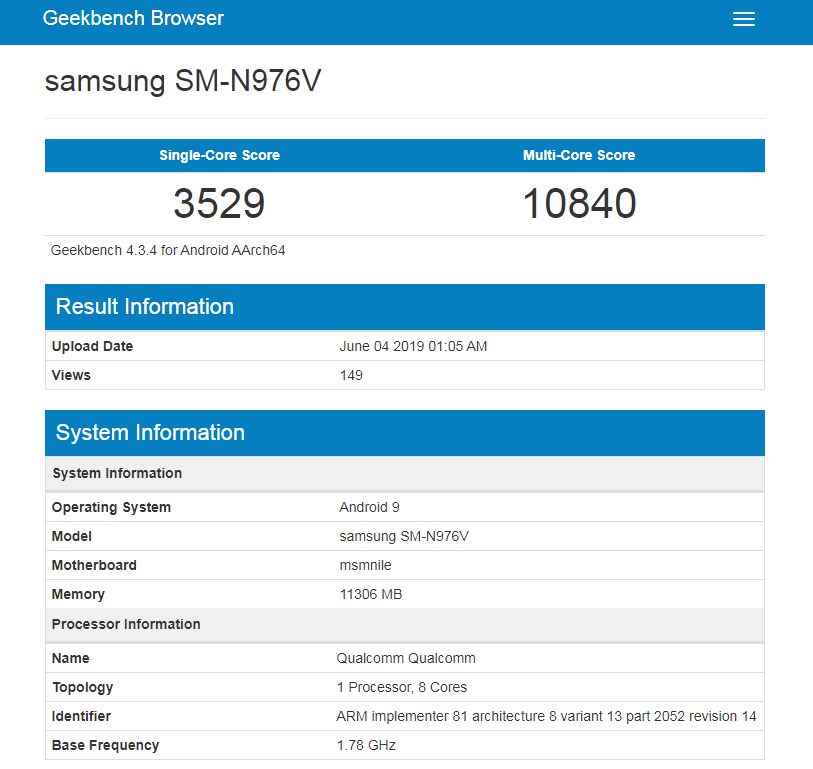
Task: Select the gray System Information subheader row
Action: [405, 473]
